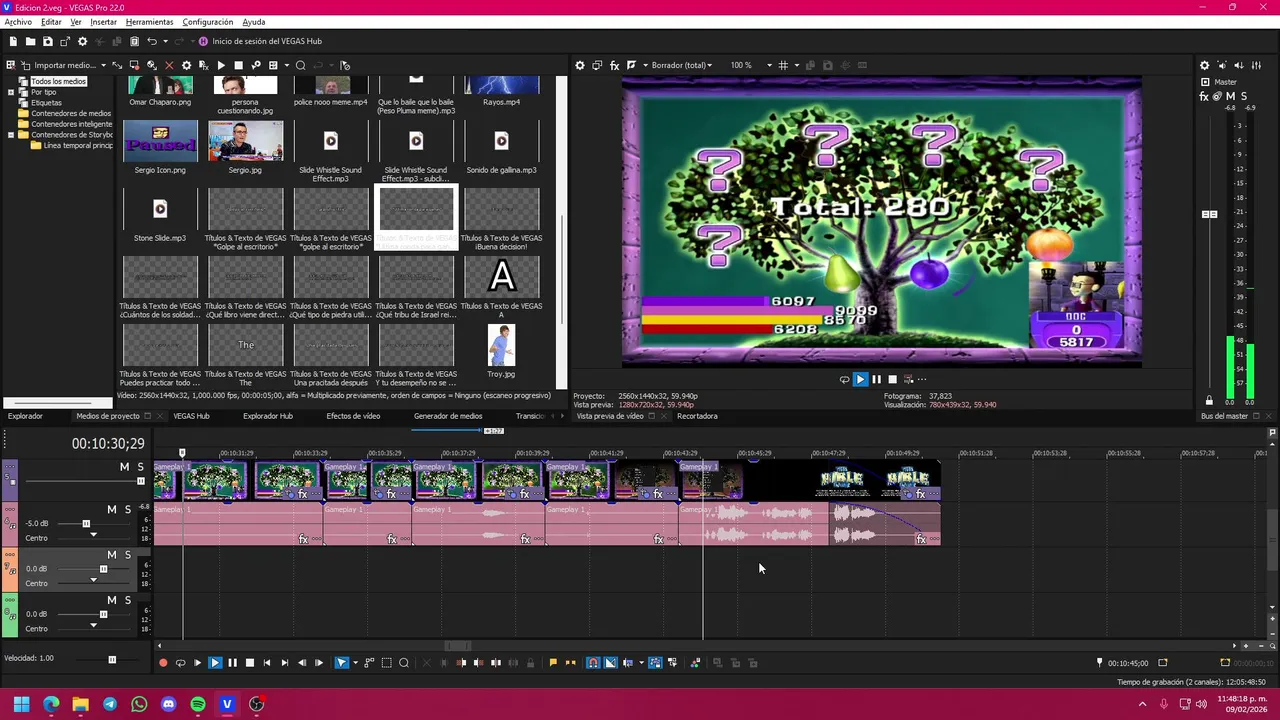Screen dimensions: 1280x720
Task: Mute the Master bus with its M button
Action: (1231, 96)
